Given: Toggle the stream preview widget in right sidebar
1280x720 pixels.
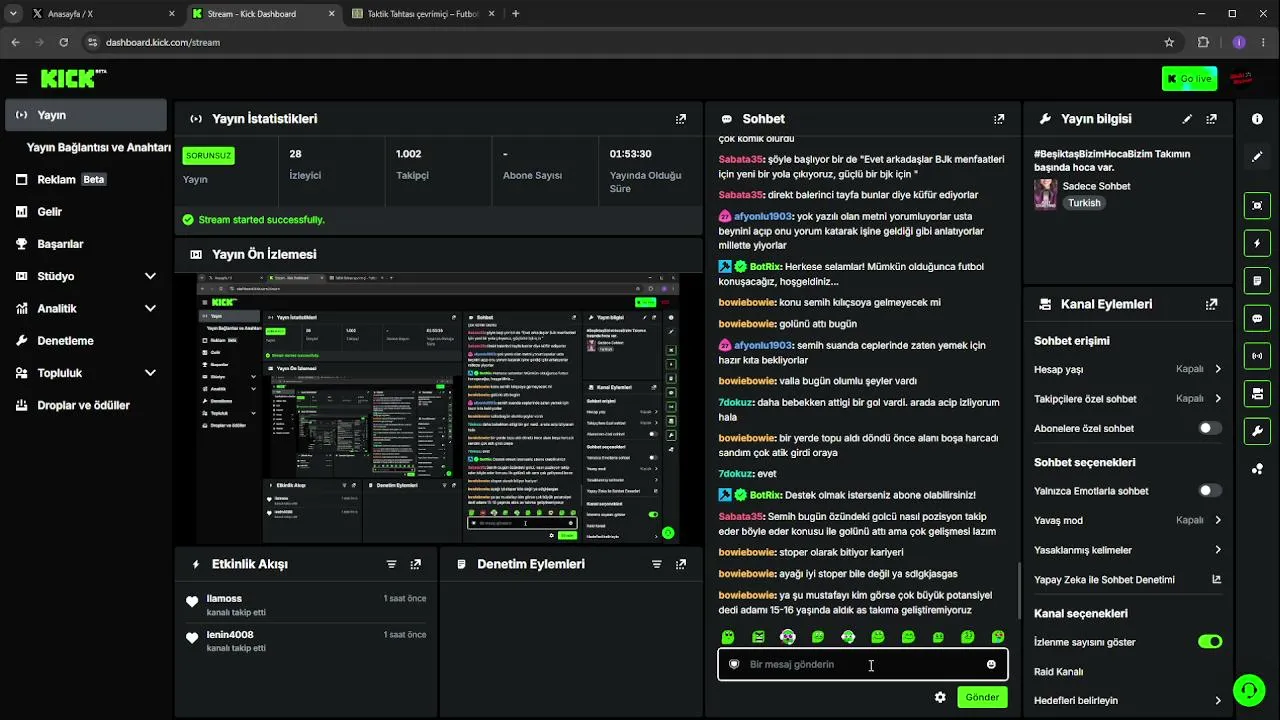Looking at the screenshot, I should coord(1257,205).
